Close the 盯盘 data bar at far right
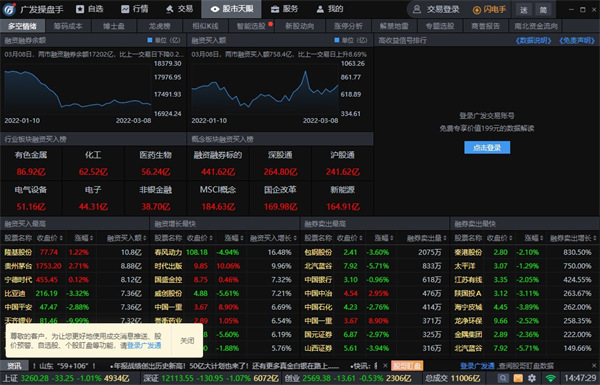This screenshot has width=600, height=385. pos(594,365)
